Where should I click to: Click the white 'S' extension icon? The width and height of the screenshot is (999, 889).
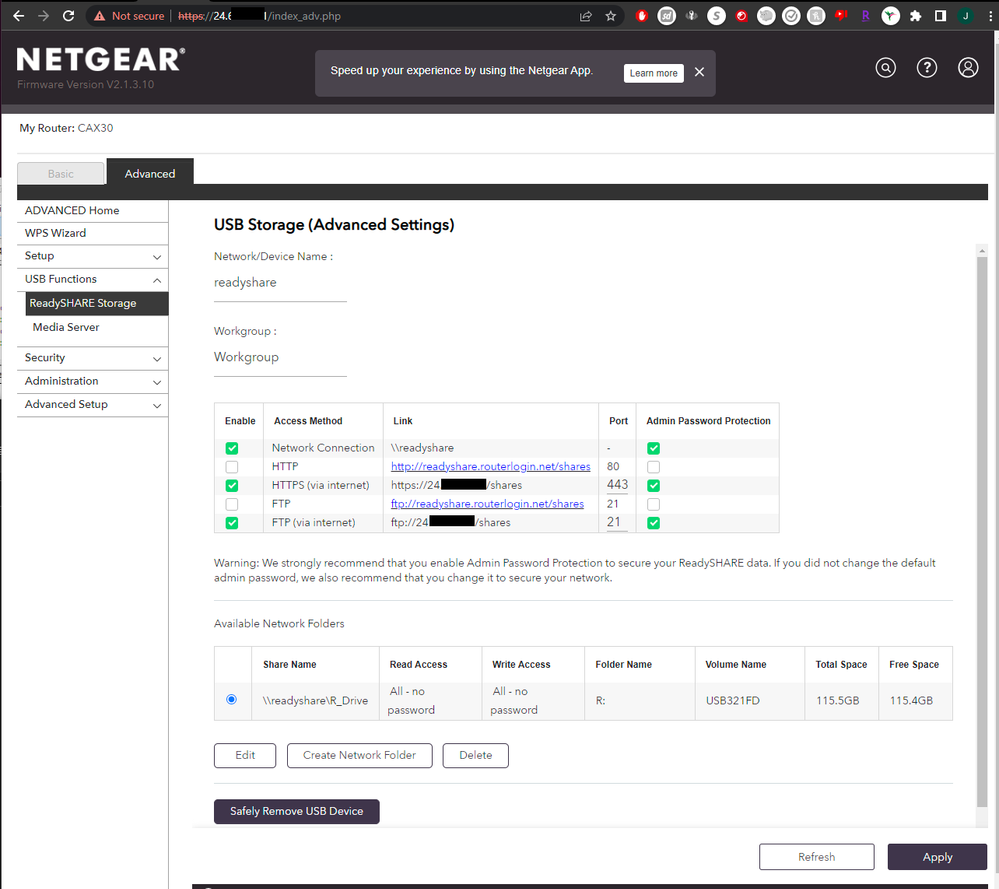tap(716, 16)
